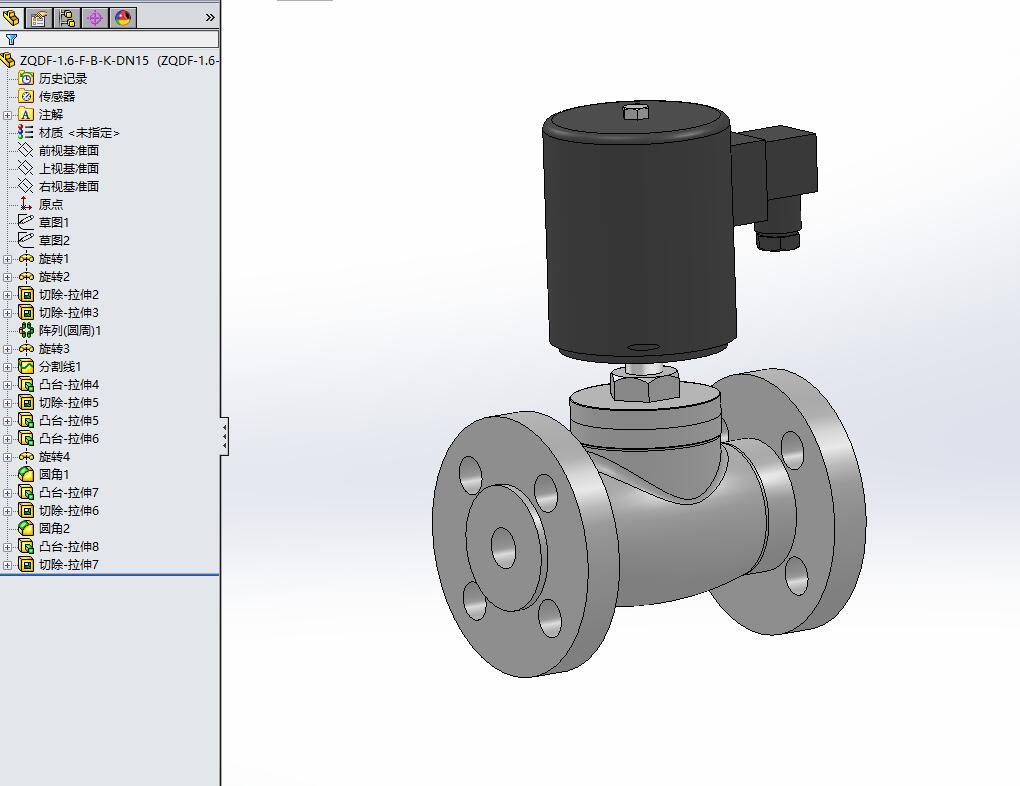Select the 前视基准面 label
1020x786 pixels.
pyautogui.click(x=68, y=150)
